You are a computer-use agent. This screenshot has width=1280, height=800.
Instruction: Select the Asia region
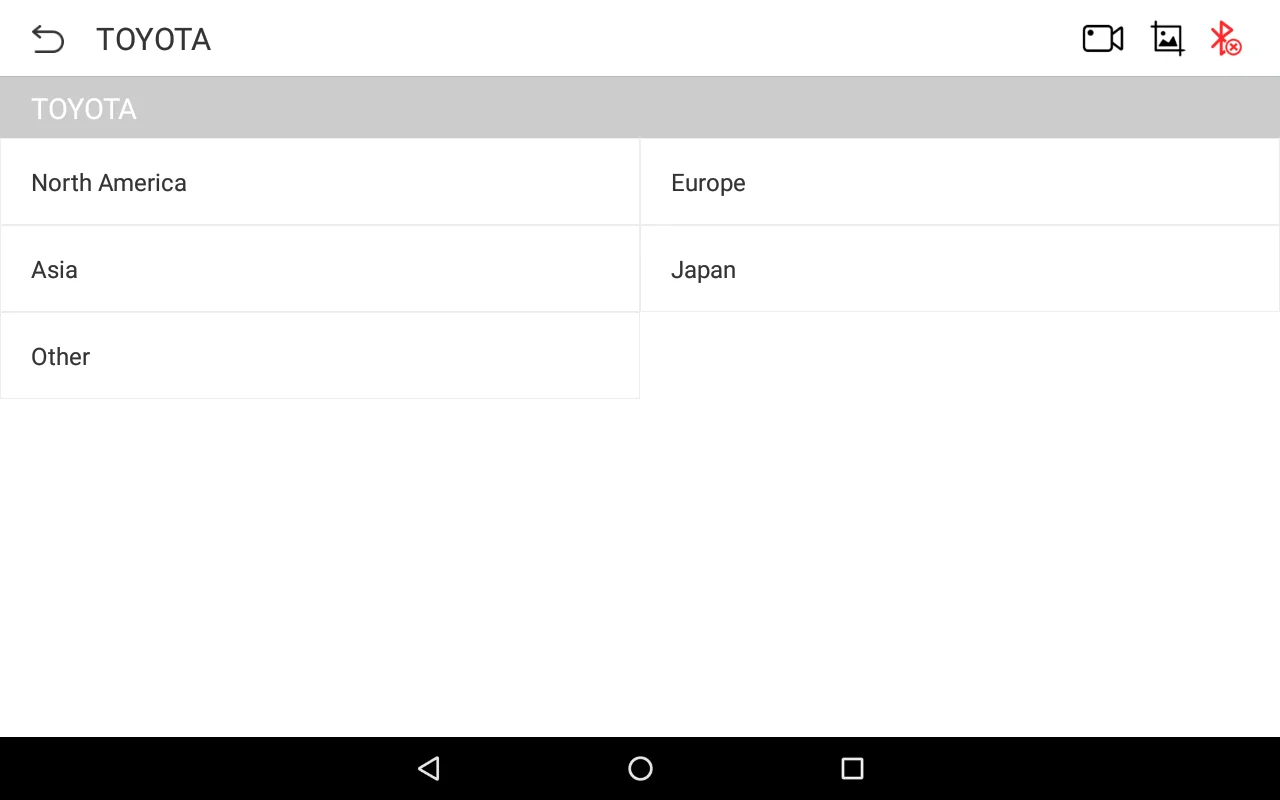[320, 269]
